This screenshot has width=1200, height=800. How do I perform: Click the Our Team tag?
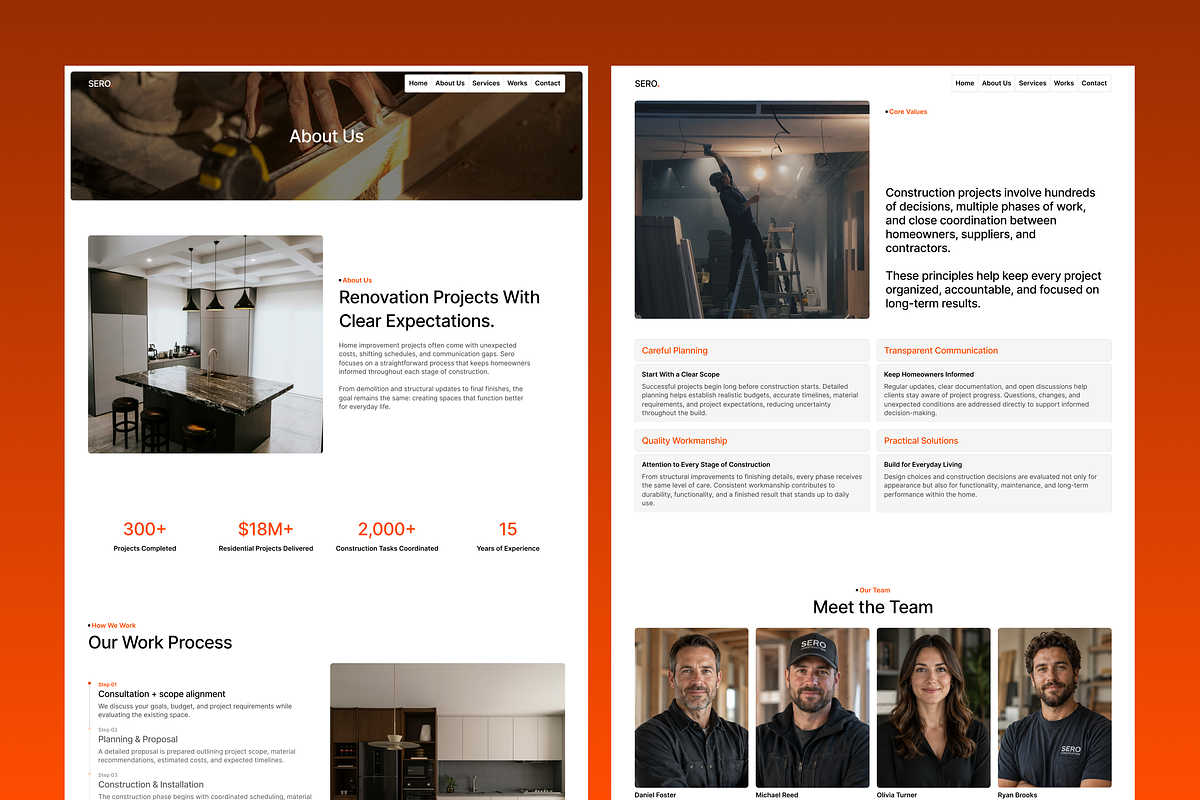pyautogui.click(x=873, y=590)
